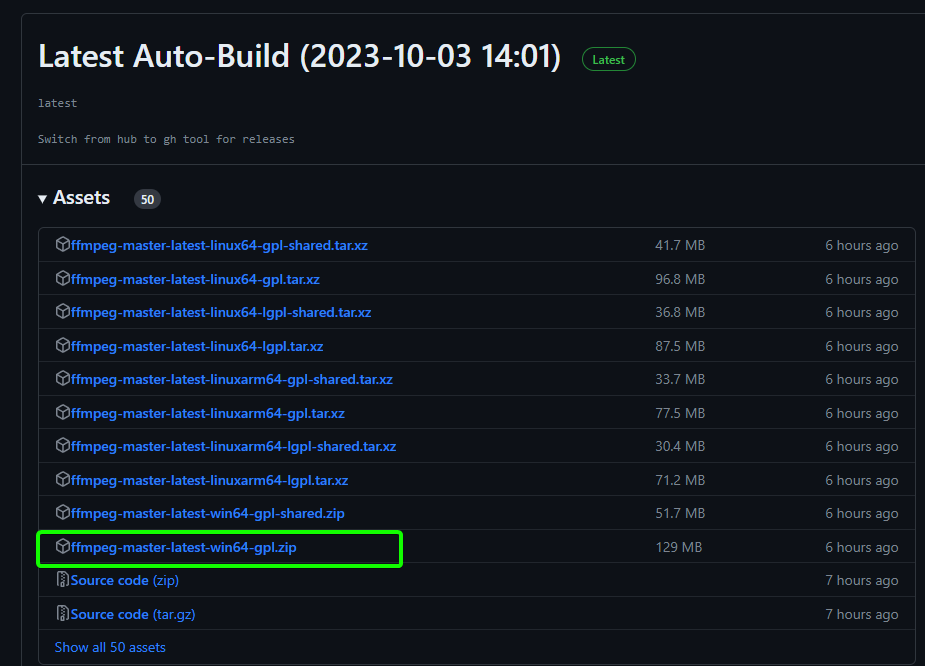This screenshot has width=925, height=666.
Task: Download ffmpeg-master-latest-linuxarm64-gpl.tar.xz
Action: tap(208, 414)
